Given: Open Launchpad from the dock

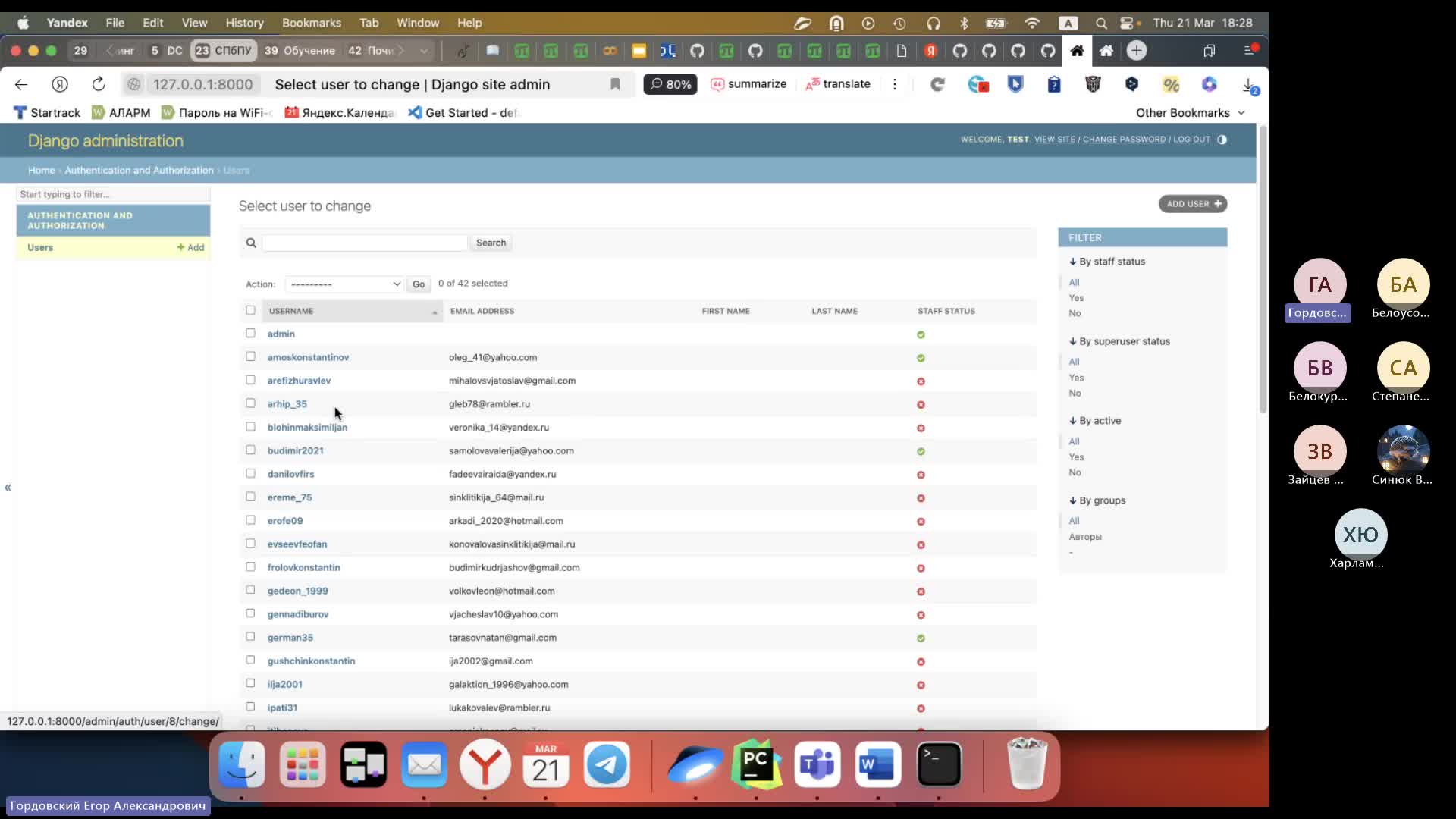Looking at the screenshot, I should (303, 764).
